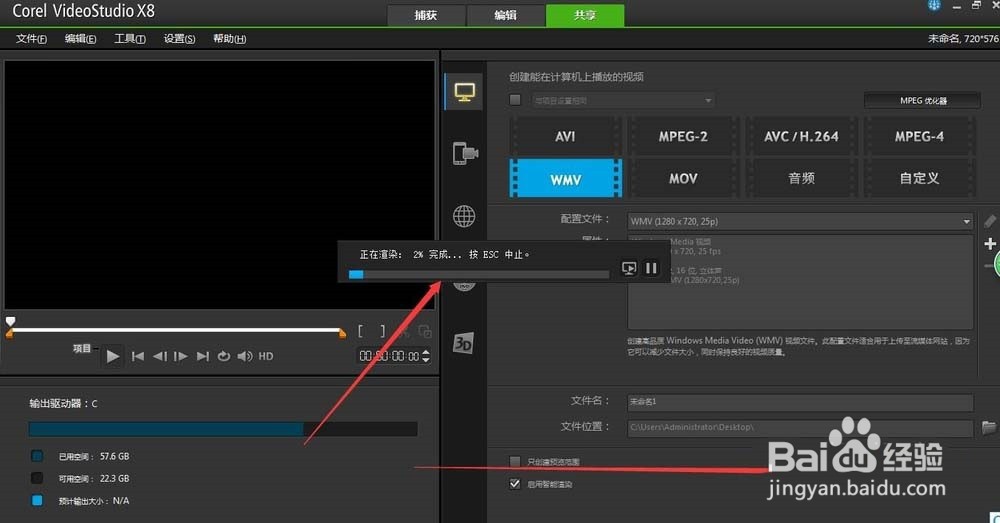Click the pencil icon to edit profile
Screen dimensions: 1000x523
[x=989, y=221]
